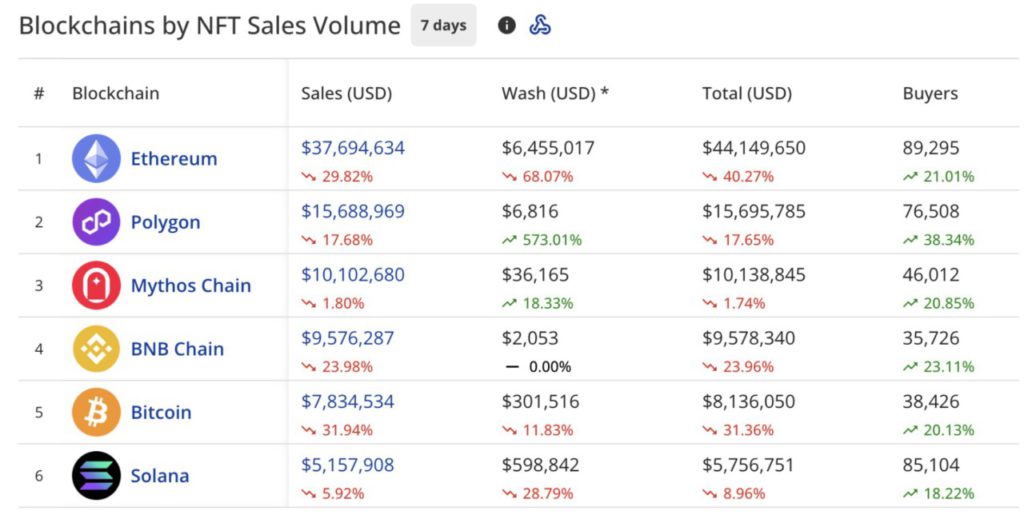
Task: Open the Solana blockchain link
Action: click(x=160, y=476)
